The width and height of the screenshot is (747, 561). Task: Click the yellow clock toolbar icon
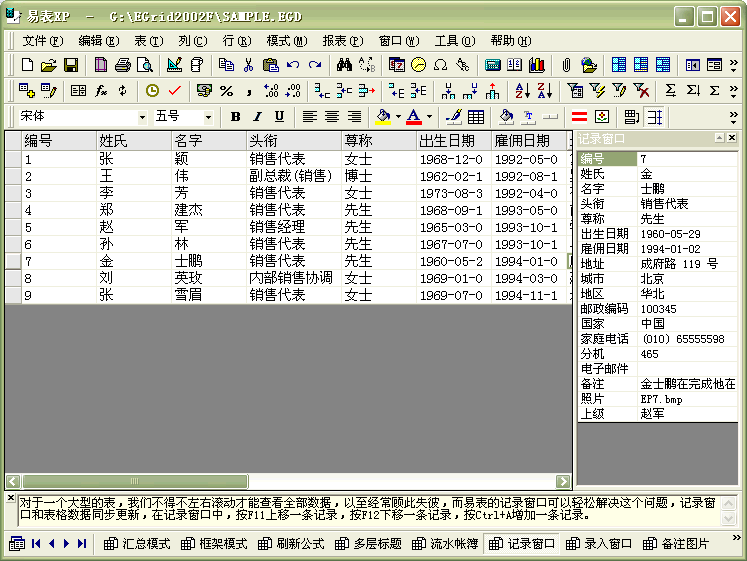pos(152,90)
